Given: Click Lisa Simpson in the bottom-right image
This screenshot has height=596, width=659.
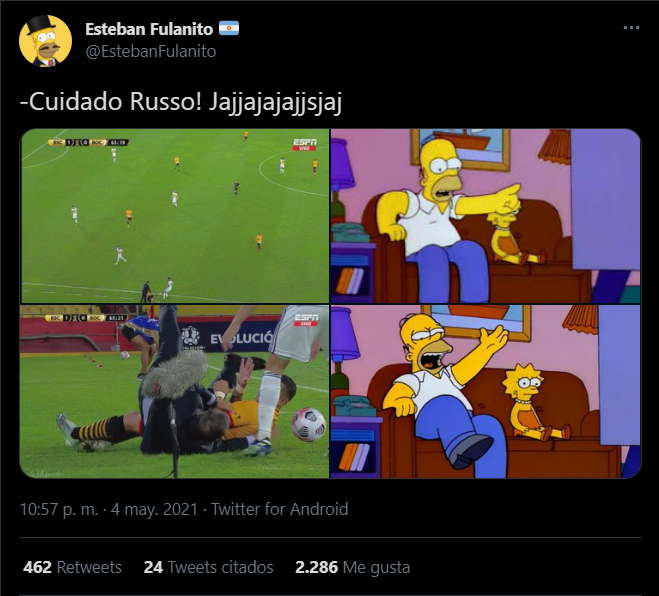Looking at the screenshot, I should point(534,403).
